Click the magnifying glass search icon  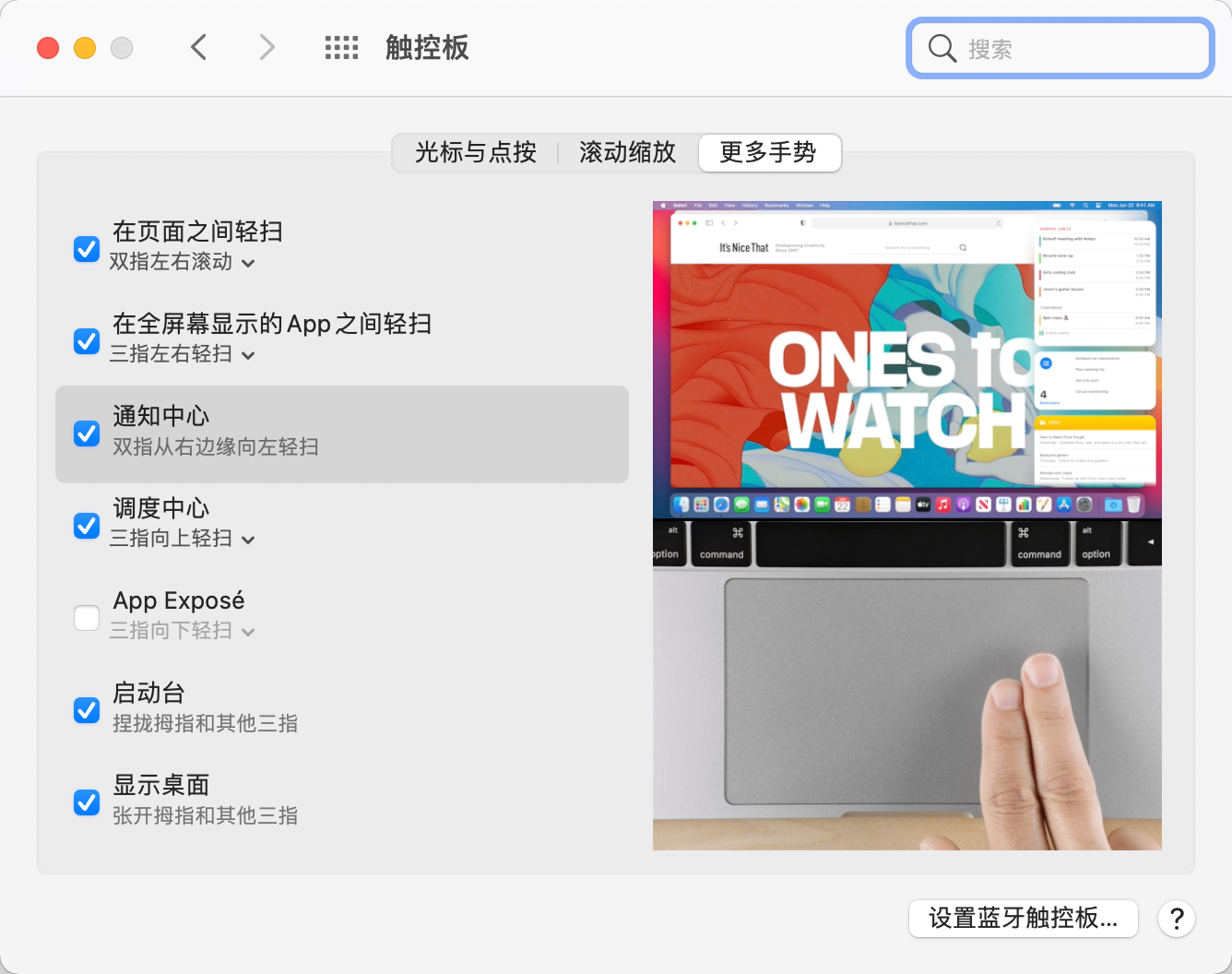click(942, 48)
